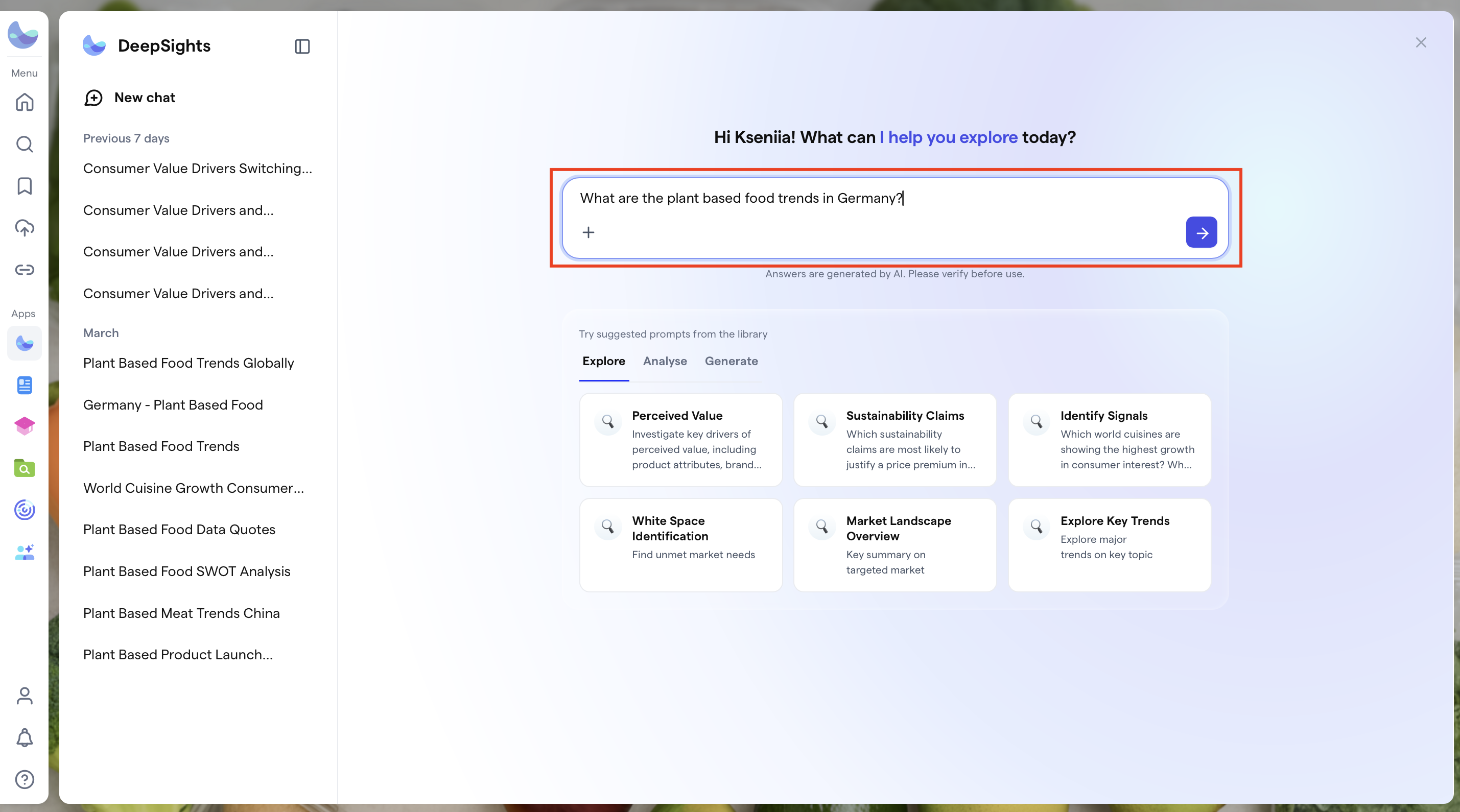Image resolution: width=1460 pixels, height=812 pixels.
Task: Open the pink graduation cap app icon
Action: (x=25, y=426)
